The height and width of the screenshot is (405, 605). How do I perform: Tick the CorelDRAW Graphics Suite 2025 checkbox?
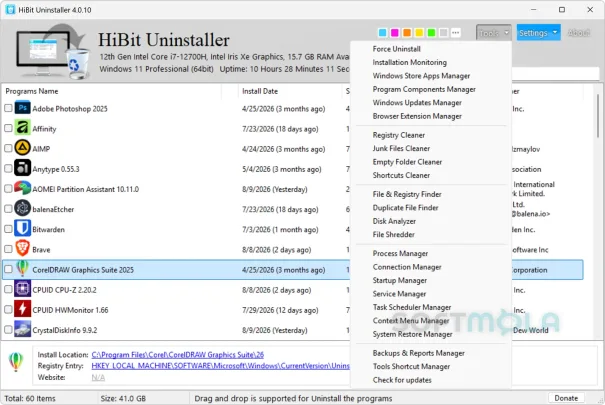[8, 270]
